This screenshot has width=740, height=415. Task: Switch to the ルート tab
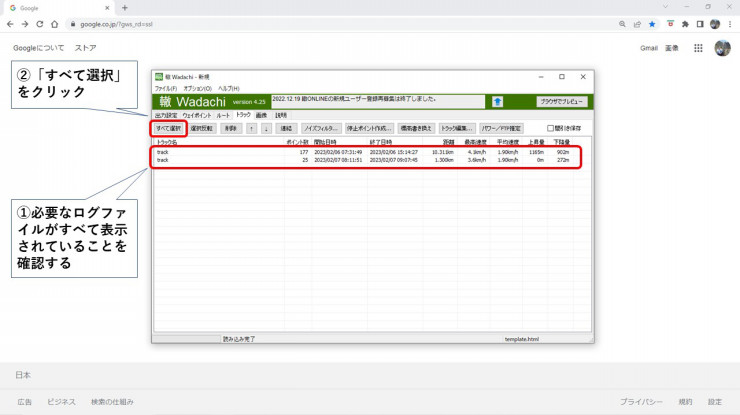(223, 115)
